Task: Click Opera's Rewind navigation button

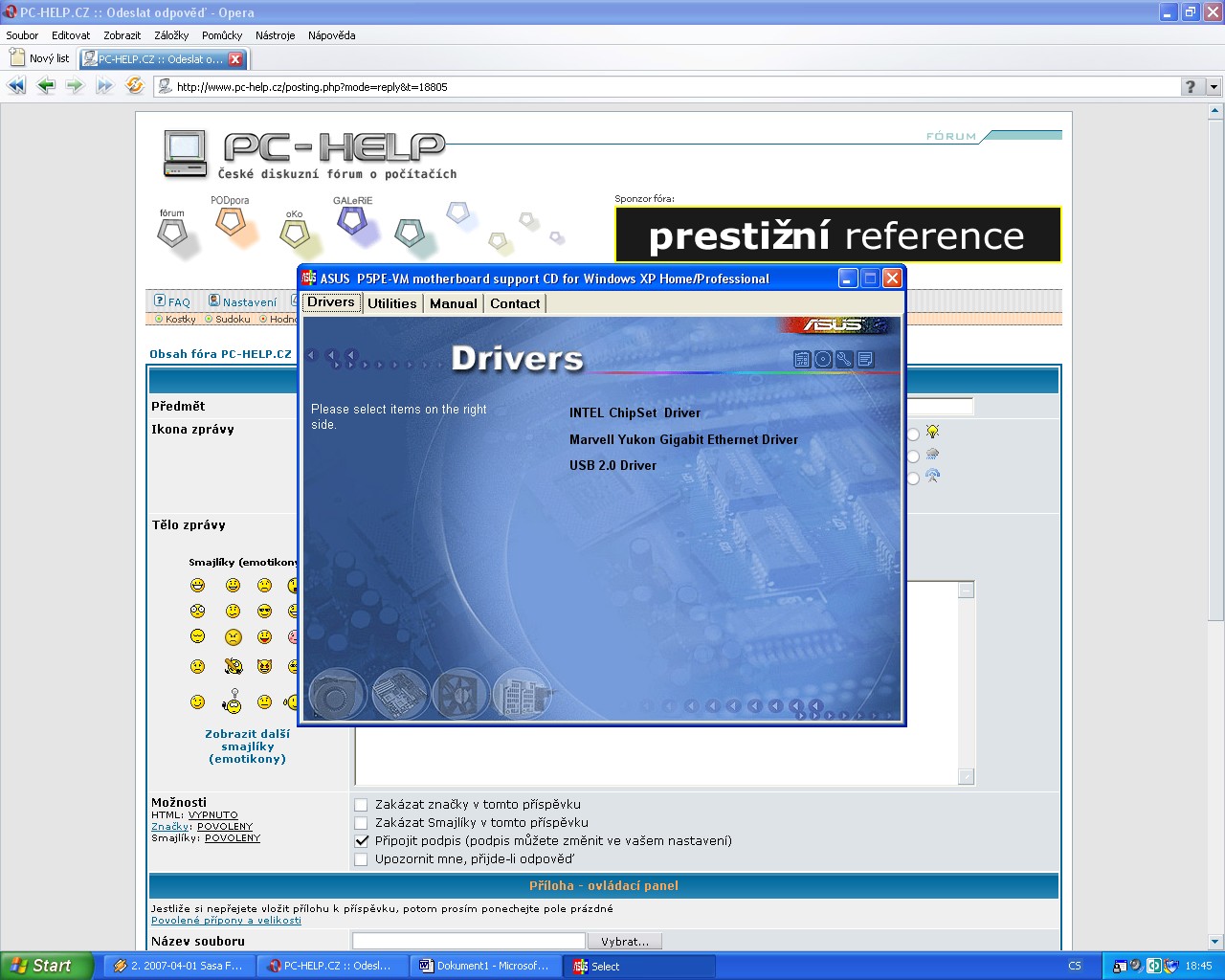Action: coord(16,86)
